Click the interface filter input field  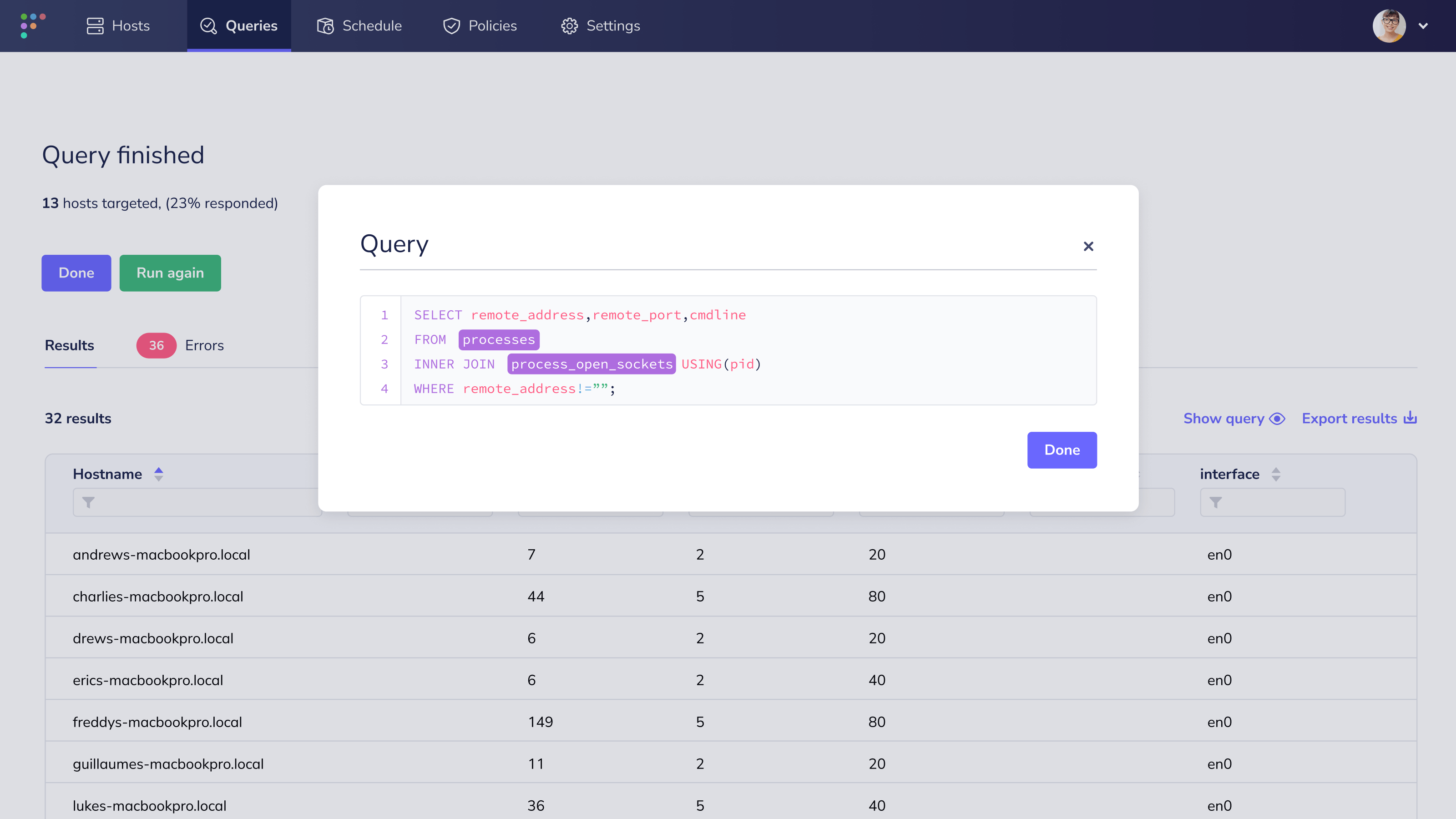1272,502
